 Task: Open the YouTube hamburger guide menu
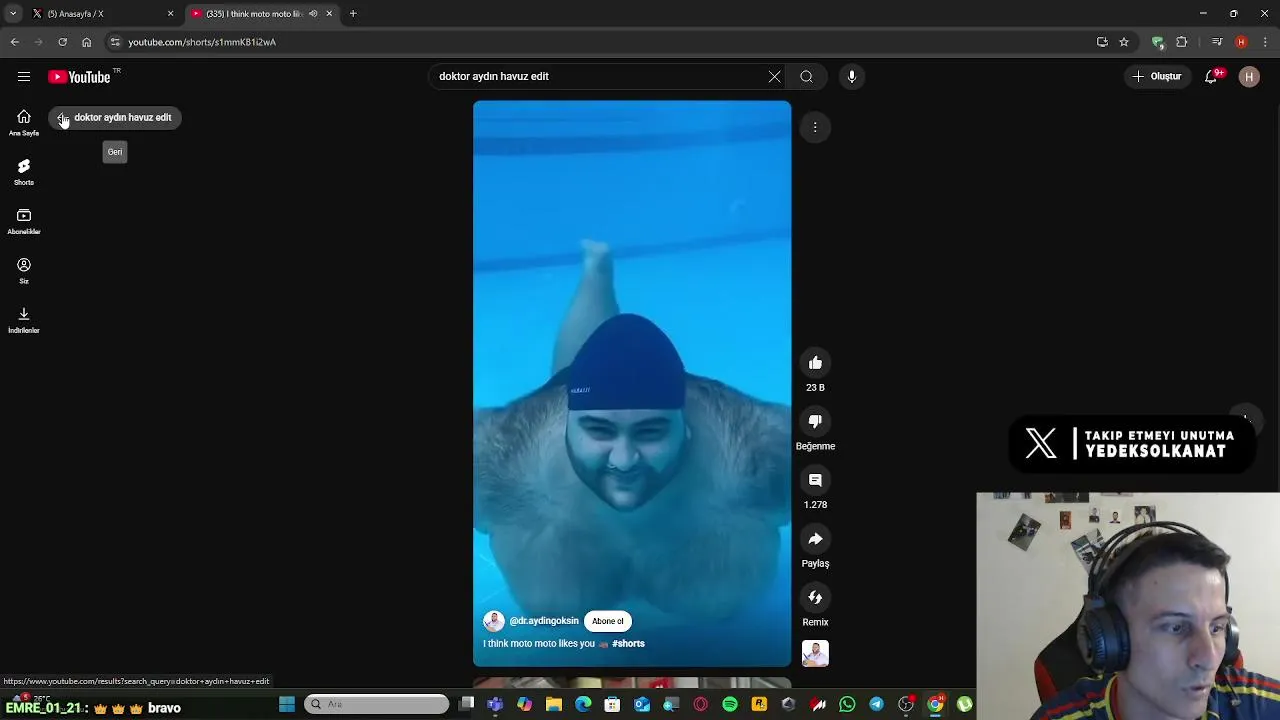pos(24,76)
